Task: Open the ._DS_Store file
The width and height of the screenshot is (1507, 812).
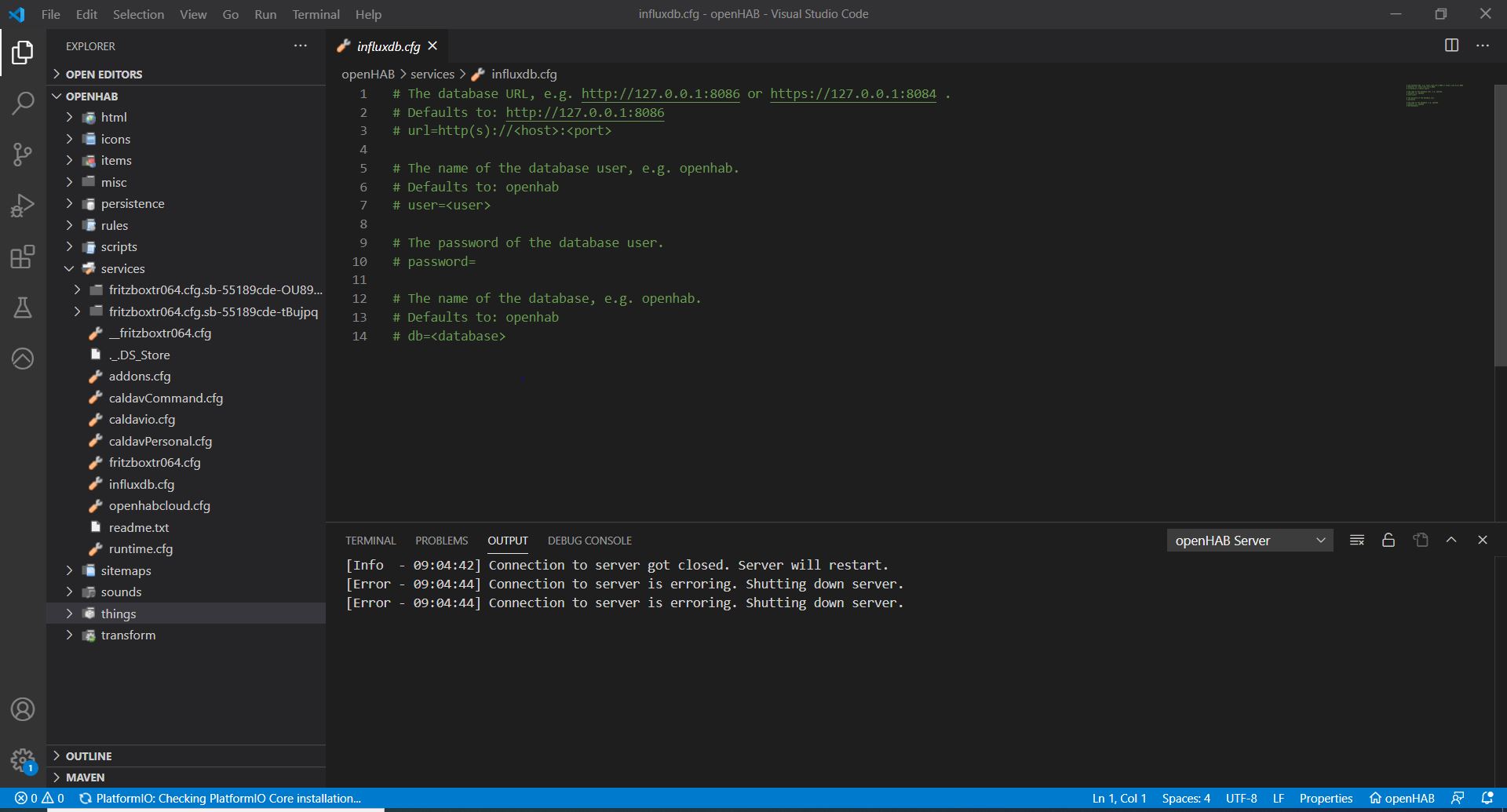Action: (139, 355)
